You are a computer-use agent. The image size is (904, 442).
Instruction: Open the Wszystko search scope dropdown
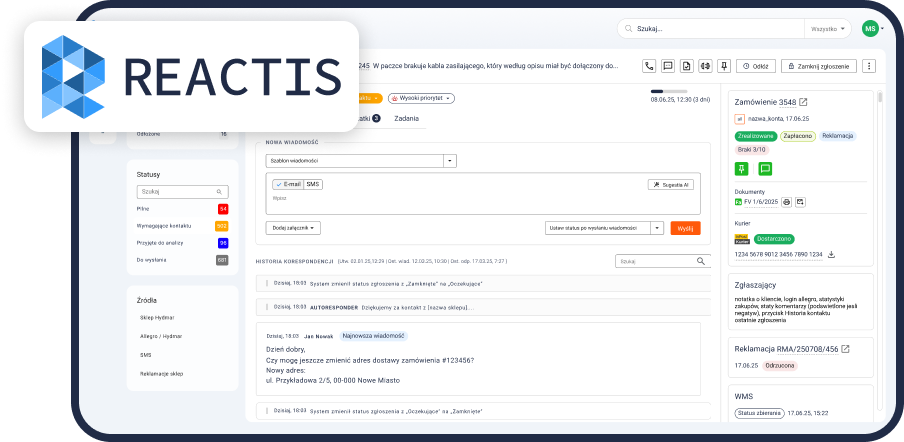coord(827,29)
